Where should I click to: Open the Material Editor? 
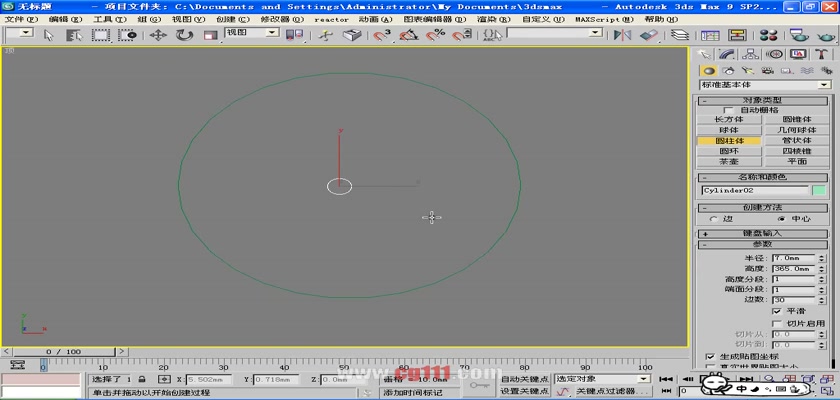coord(768,35)
